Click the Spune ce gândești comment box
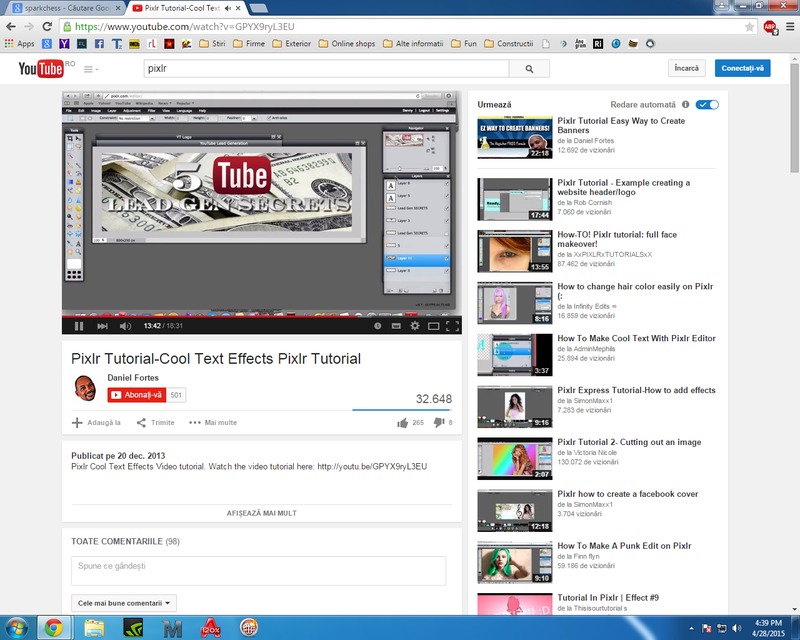The image size is (800, 640). tap(259, 571)
